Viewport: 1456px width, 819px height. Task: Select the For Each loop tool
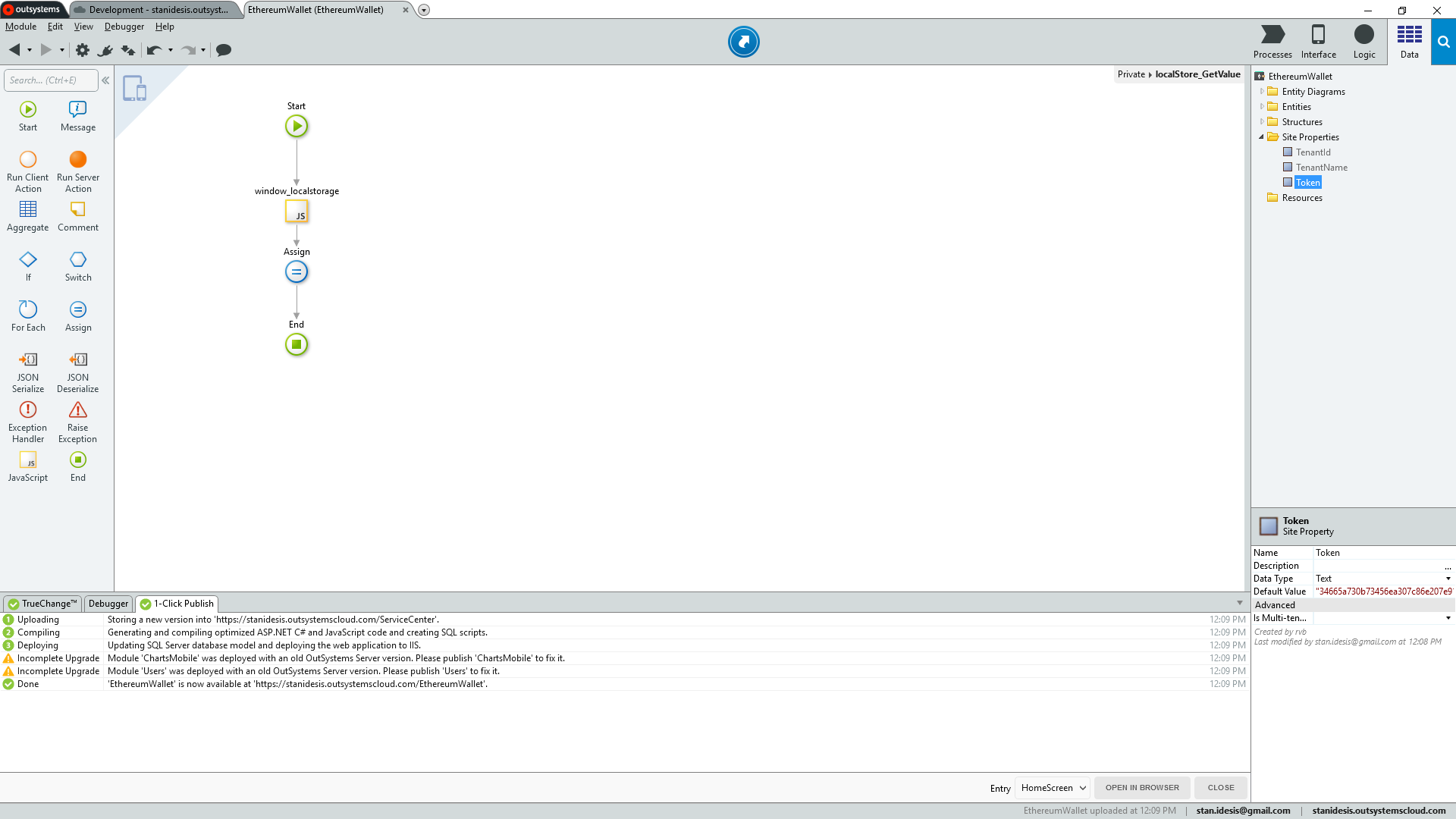[27, 315]
